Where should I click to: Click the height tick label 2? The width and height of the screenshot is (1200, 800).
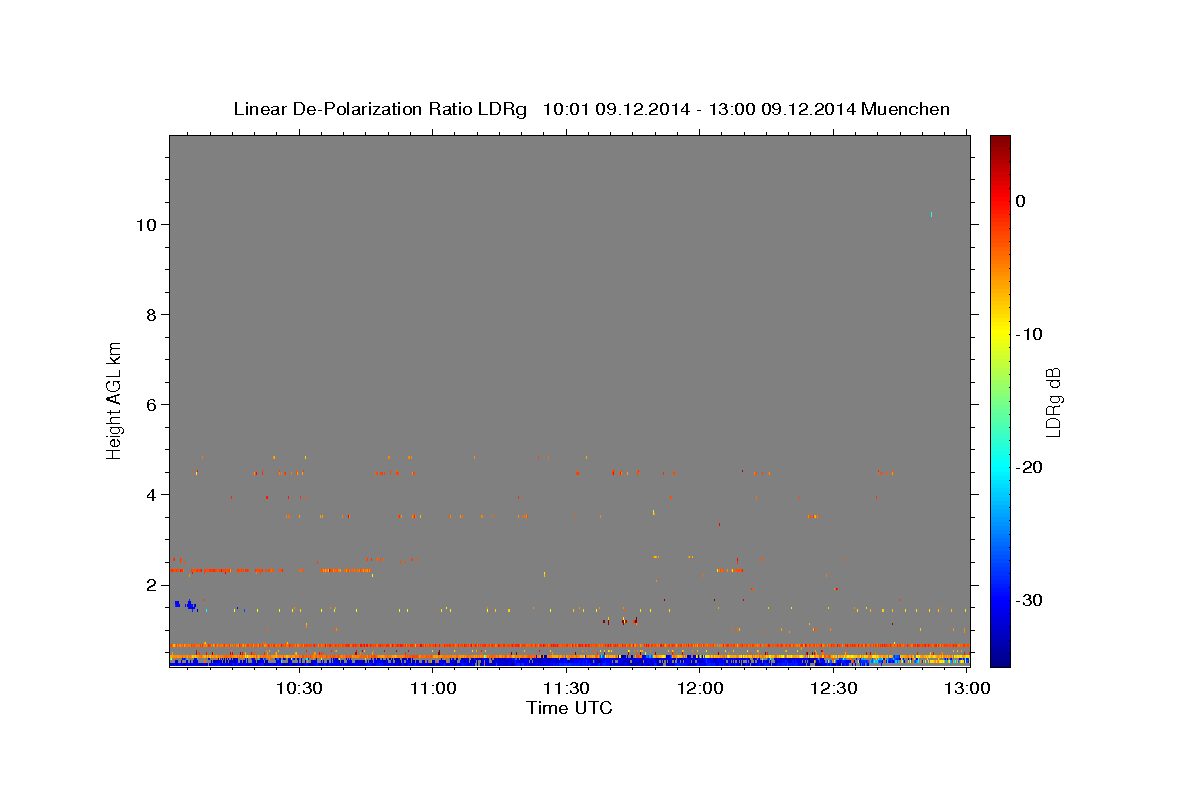coord(152,585)
